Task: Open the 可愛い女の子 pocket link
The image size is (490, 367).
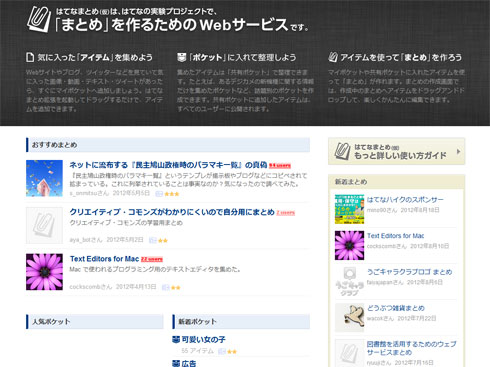Action: point(203,339)
